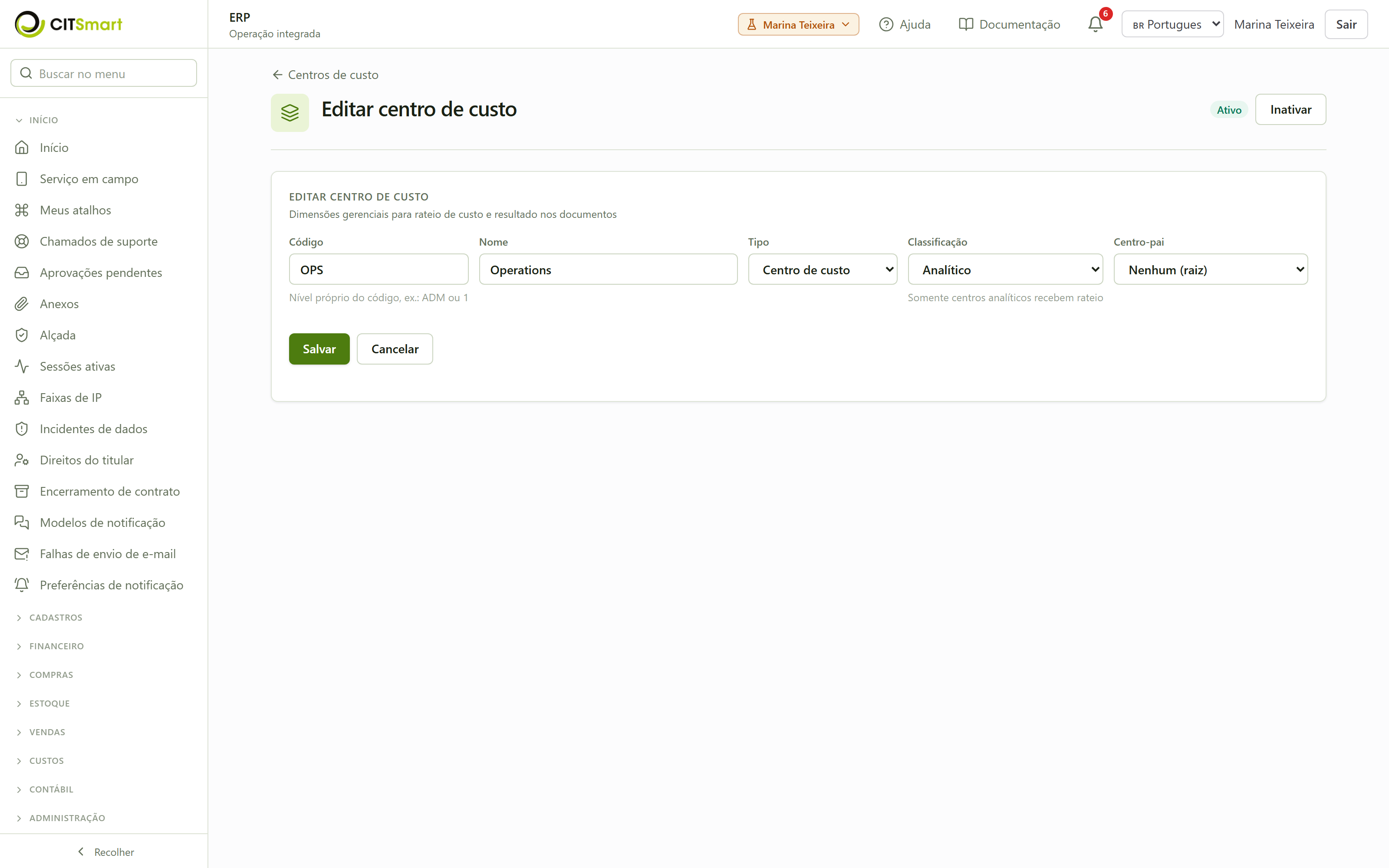The width and height of the screenshot is (1389, 868).
Task: Collapse sidebar with Recolher
Action: pos(105,852)
